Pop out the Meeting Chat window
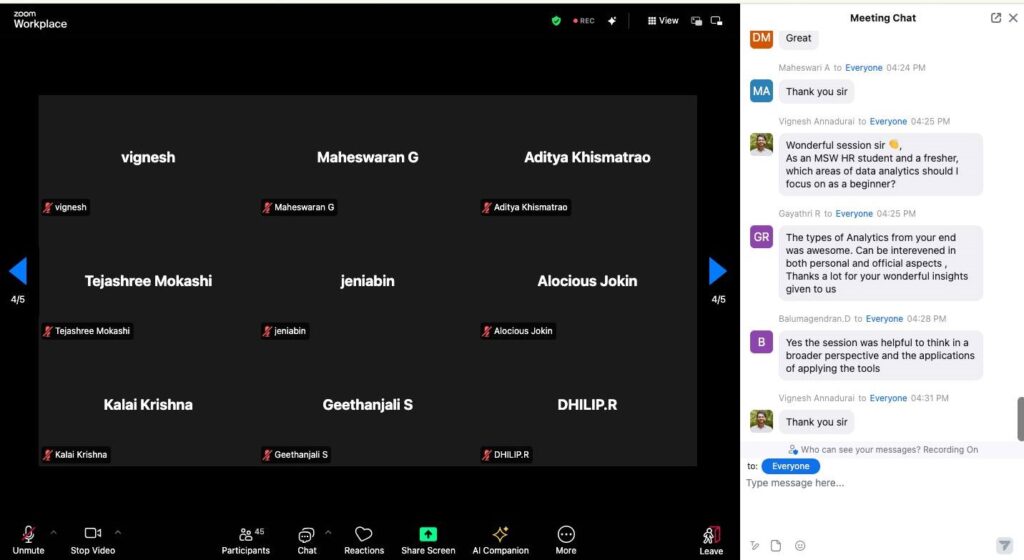This screenshot has height=560, width=1024. (x=996, y=18)
